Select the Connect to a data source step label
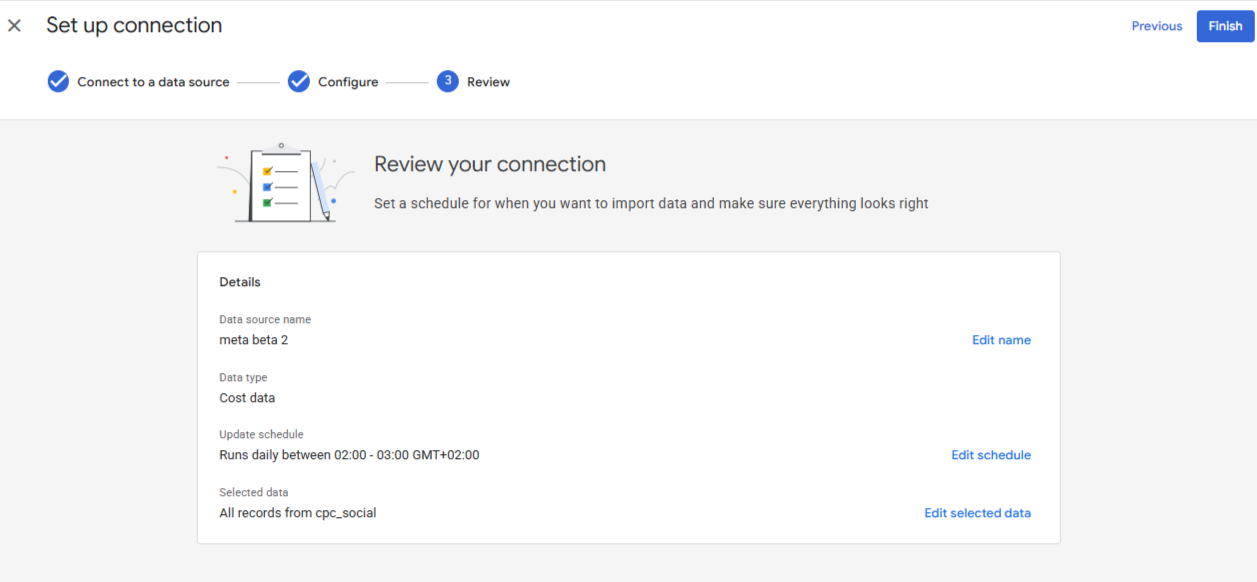The width and height of the screenshot is (1257, 582). [153, 82]
